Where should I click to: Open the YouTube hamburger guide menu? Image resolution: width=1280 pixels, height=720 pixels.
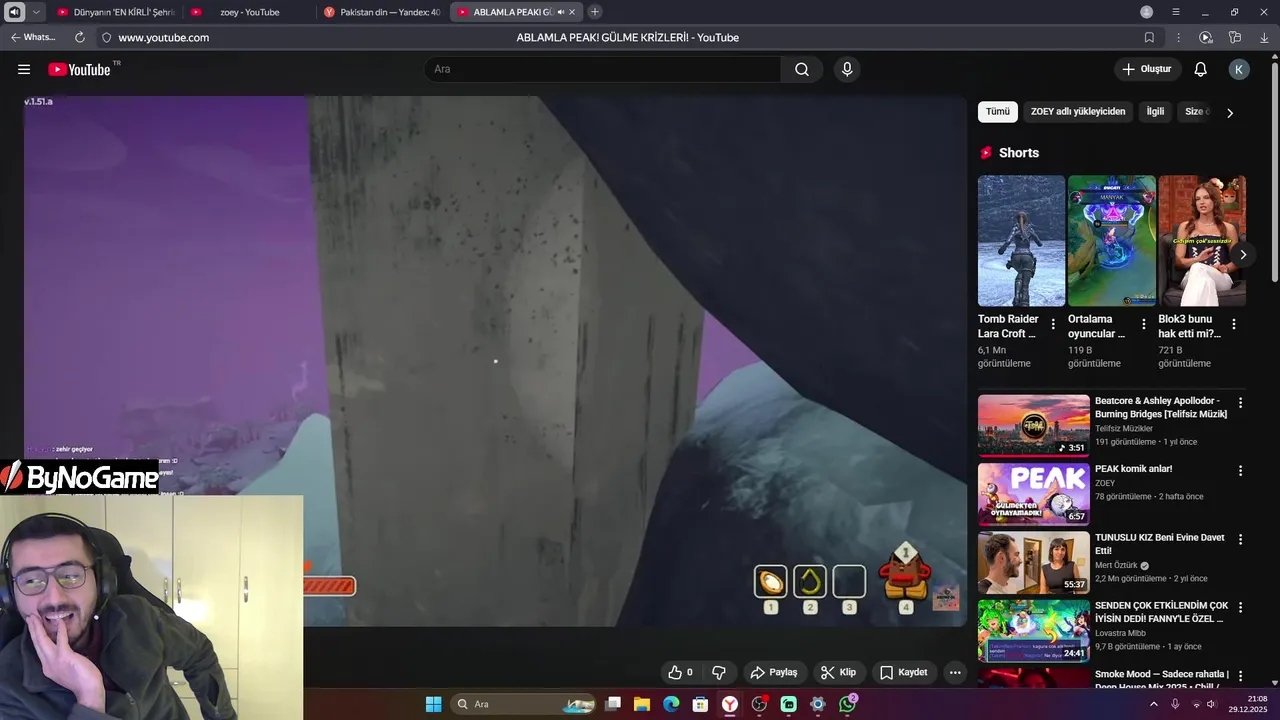click(24, 69)
